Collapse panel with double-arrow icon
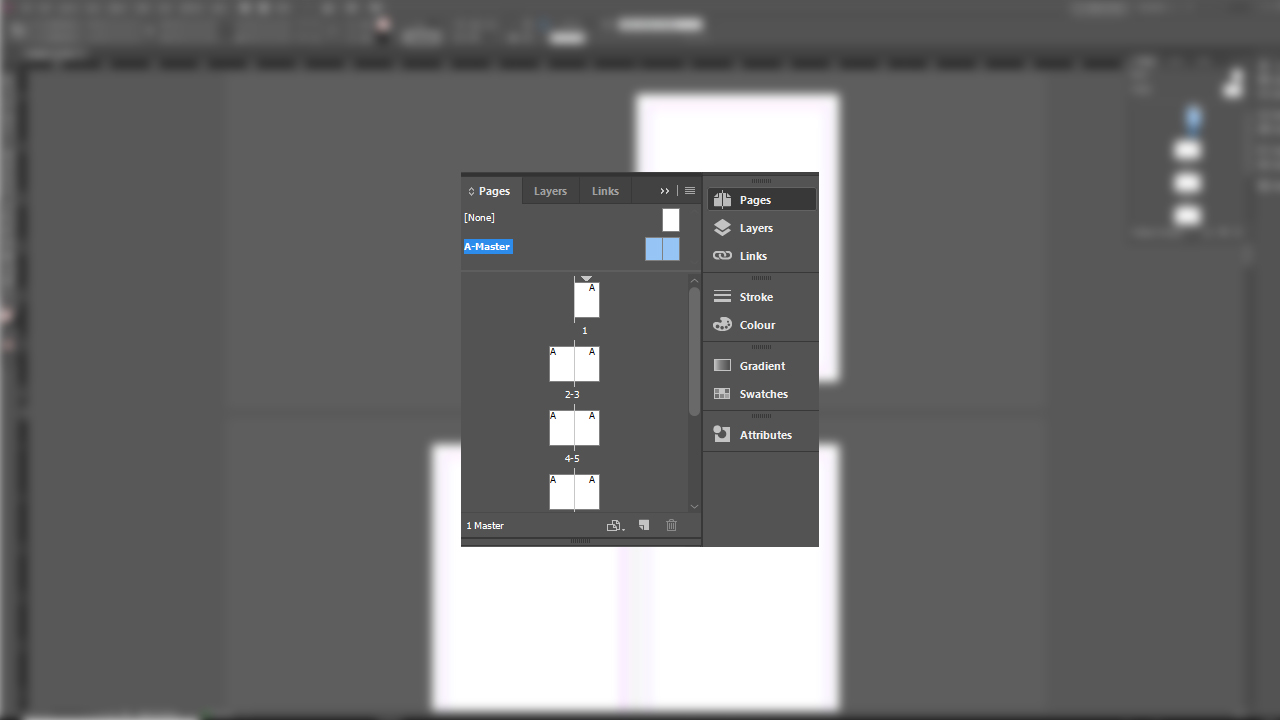This screenshot has height=720, width=1280. click(665, 191)
